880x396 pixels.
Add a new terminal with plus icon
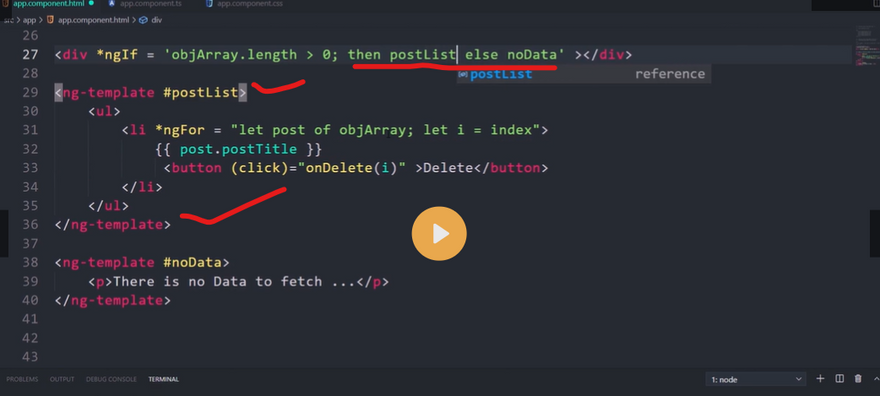[x=820, y=379]
